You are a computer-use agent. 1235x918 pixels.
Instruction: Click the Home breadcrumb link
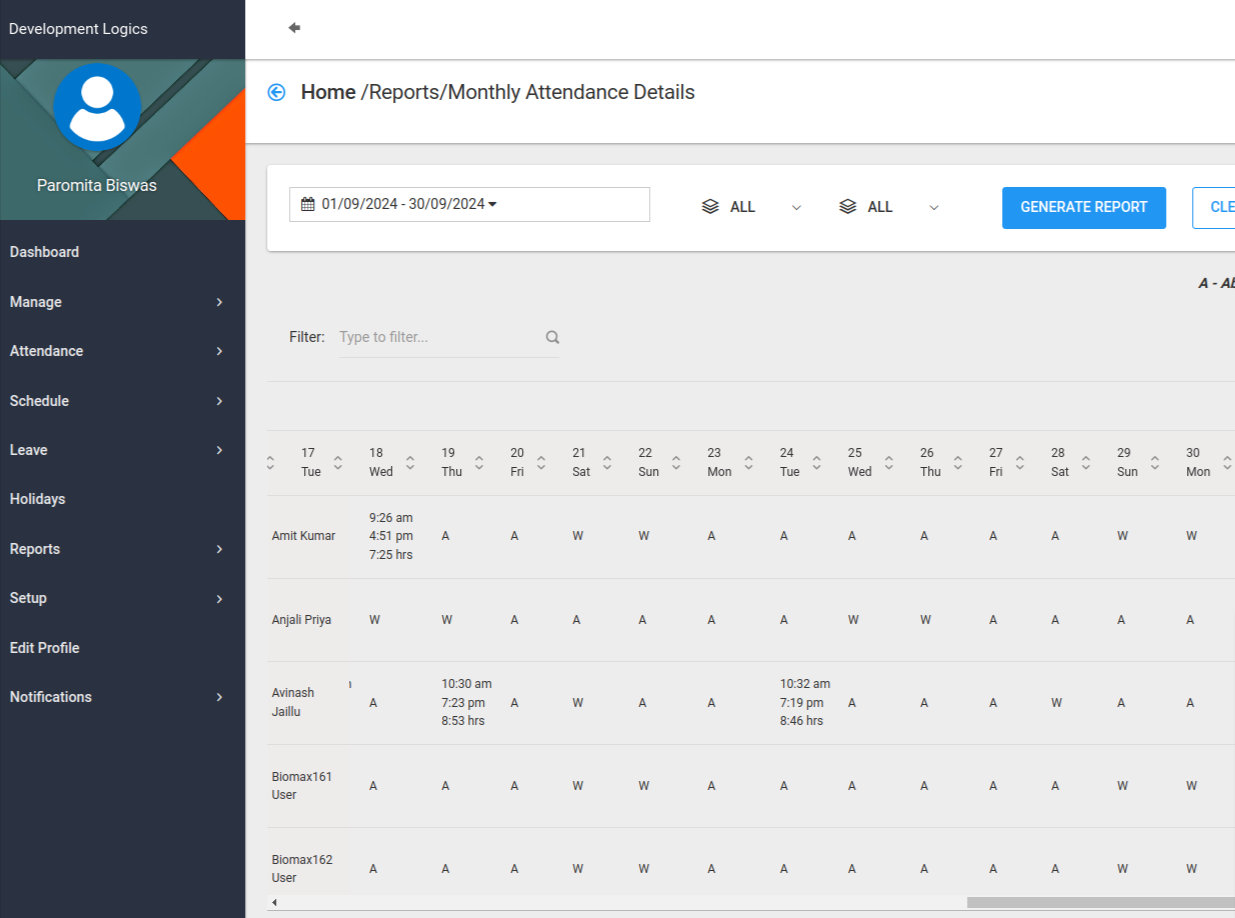pos(328,92)
